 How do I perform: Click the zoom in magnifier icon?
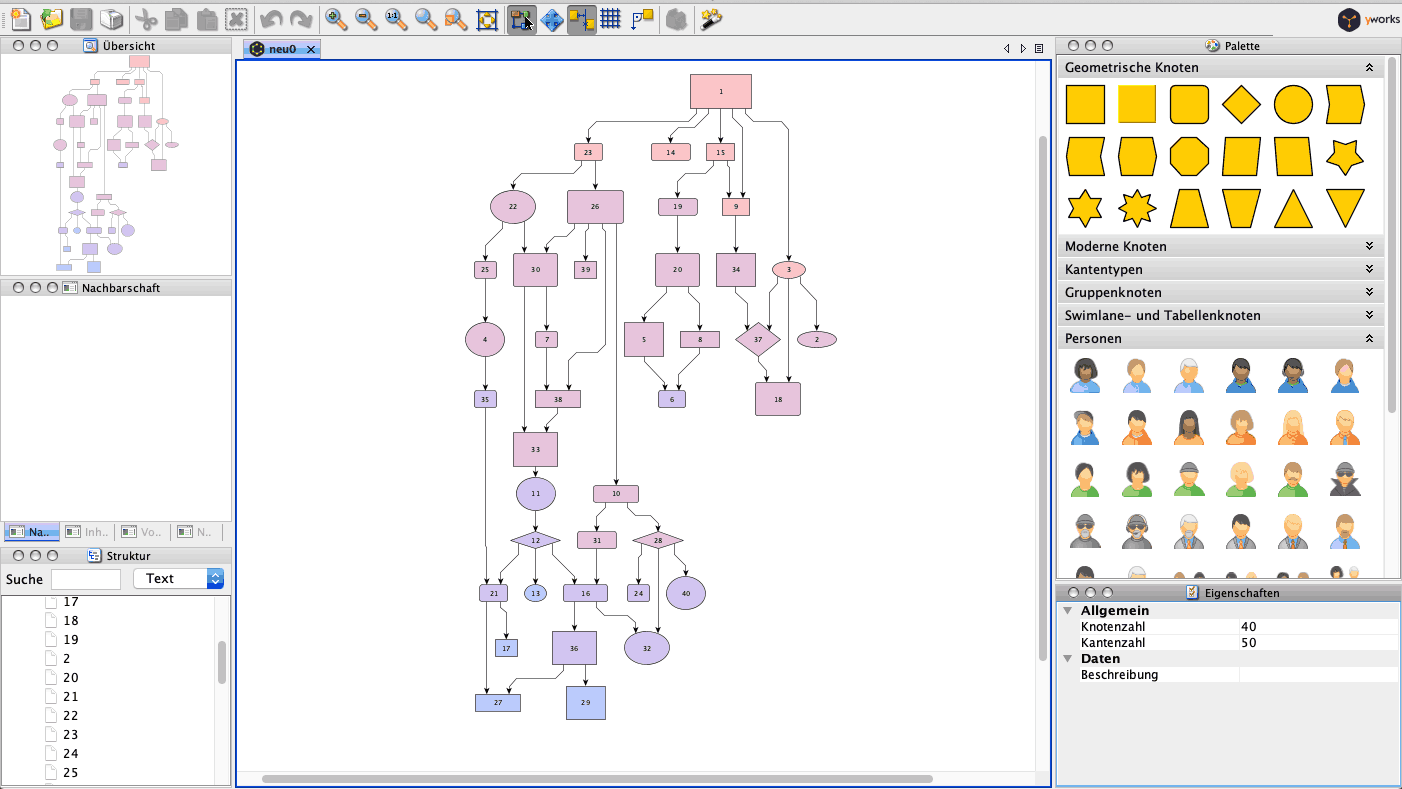point(336,19)
